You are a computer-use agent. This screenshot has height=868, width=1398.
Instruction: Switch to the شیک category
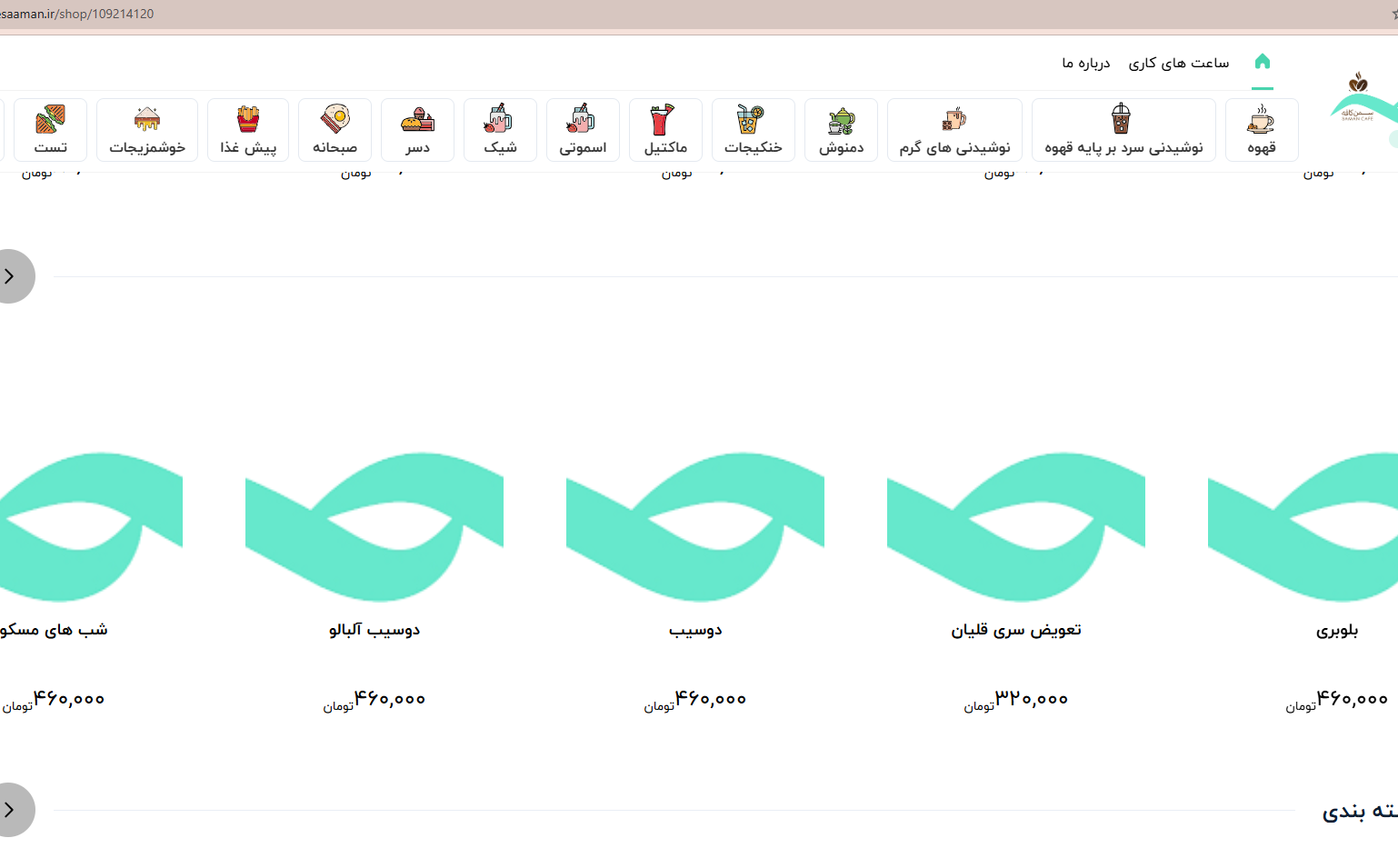point(500,130)
